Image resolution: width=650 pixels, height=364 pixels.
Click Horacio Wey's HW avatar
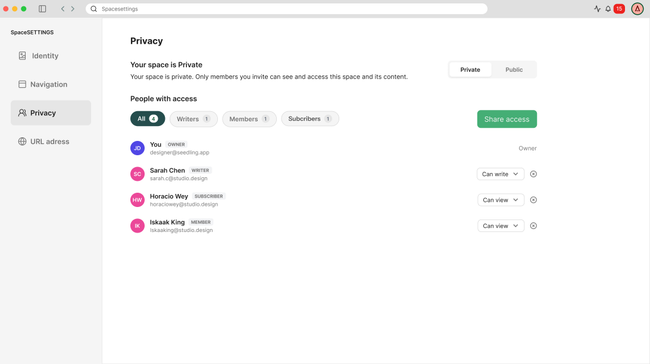(x=137, y=200)
